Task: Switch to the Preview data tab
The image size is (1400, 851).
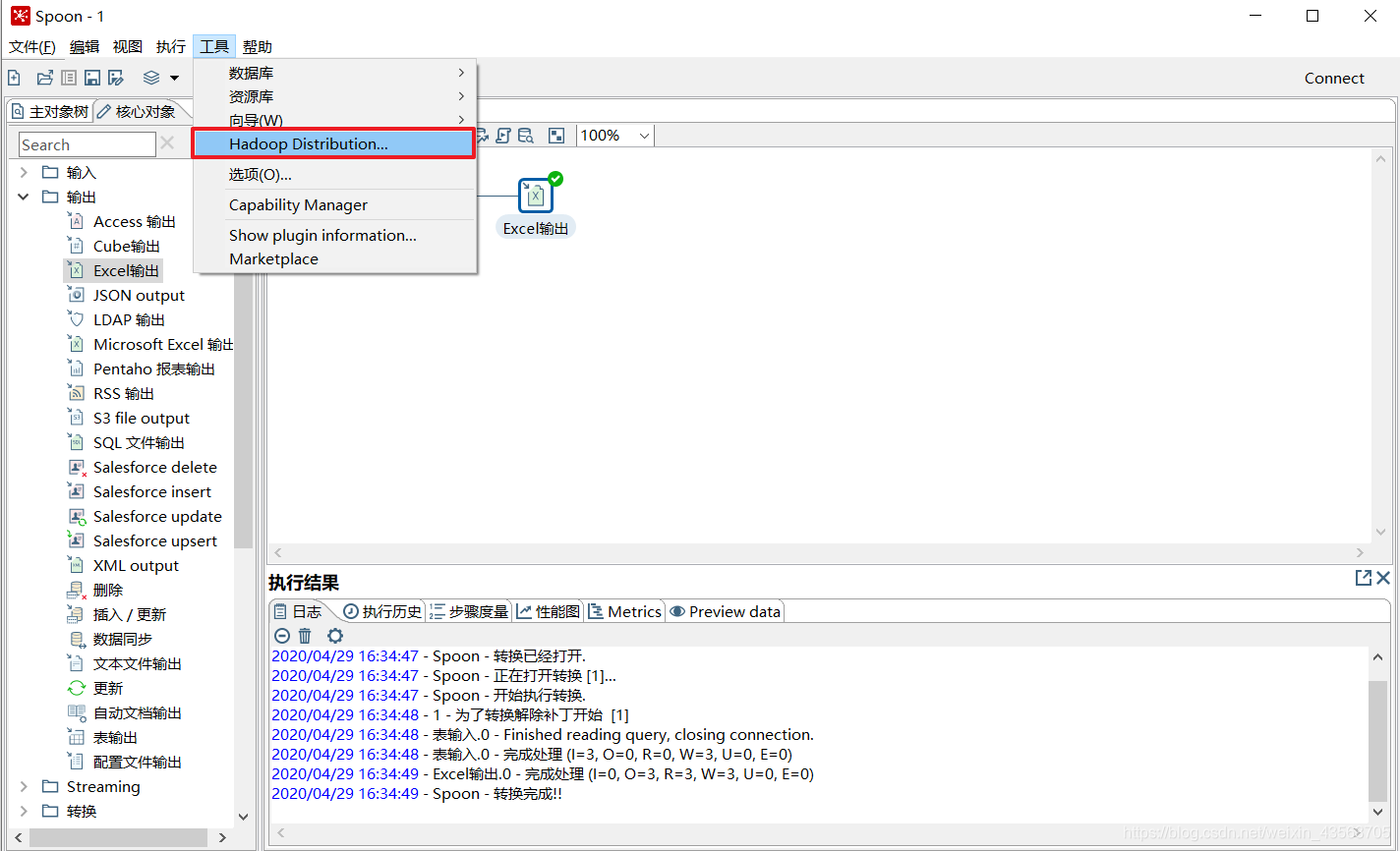Action: [x=725, y=611]
